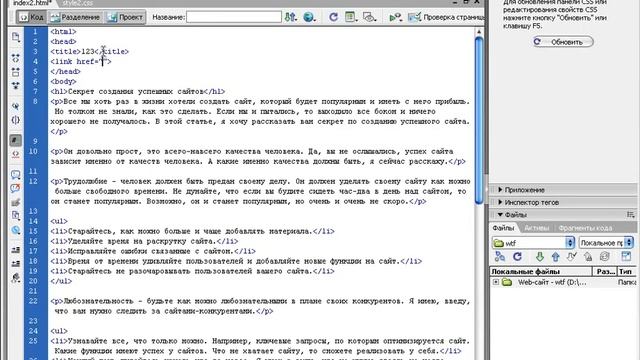
Task: Toggle highlight invalid code icon
Action: 16,154
